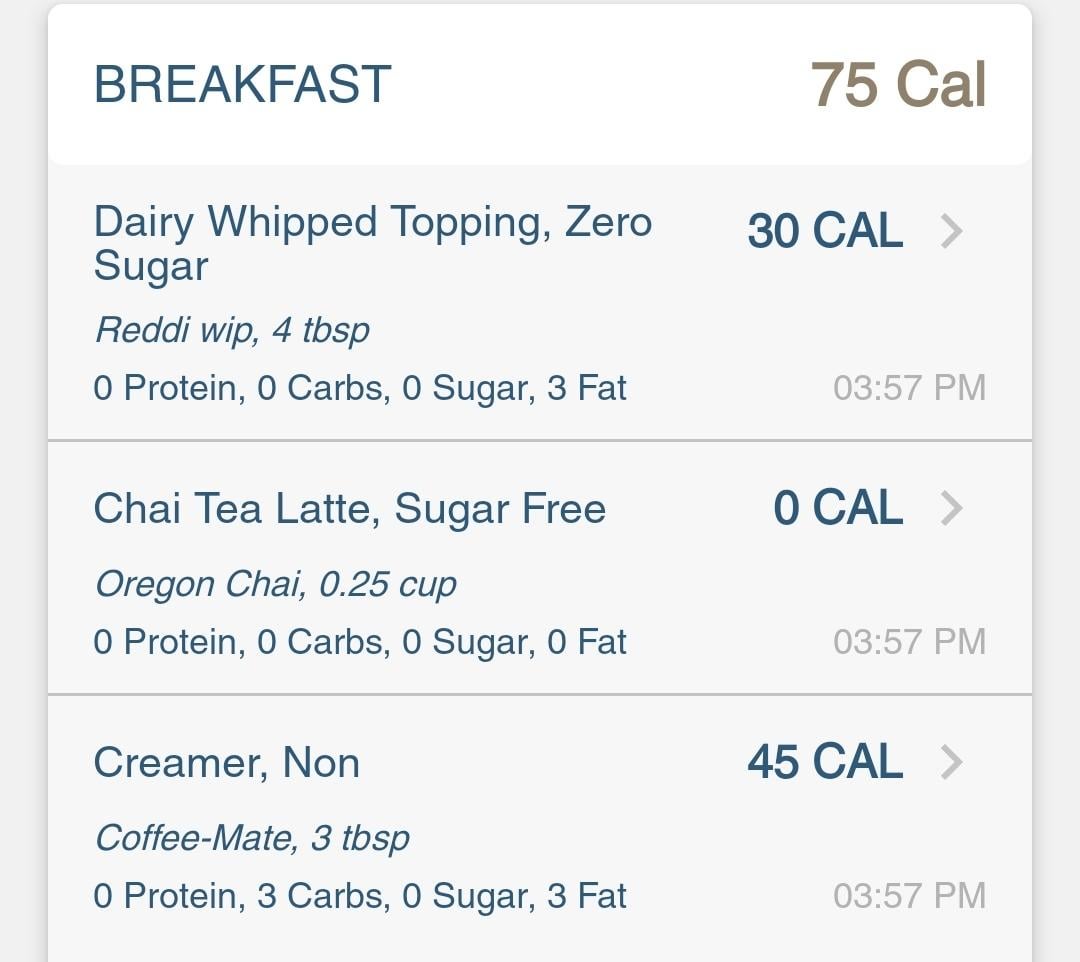
Task: Tap the 30 CAL value
Action: tap(825, 231)
